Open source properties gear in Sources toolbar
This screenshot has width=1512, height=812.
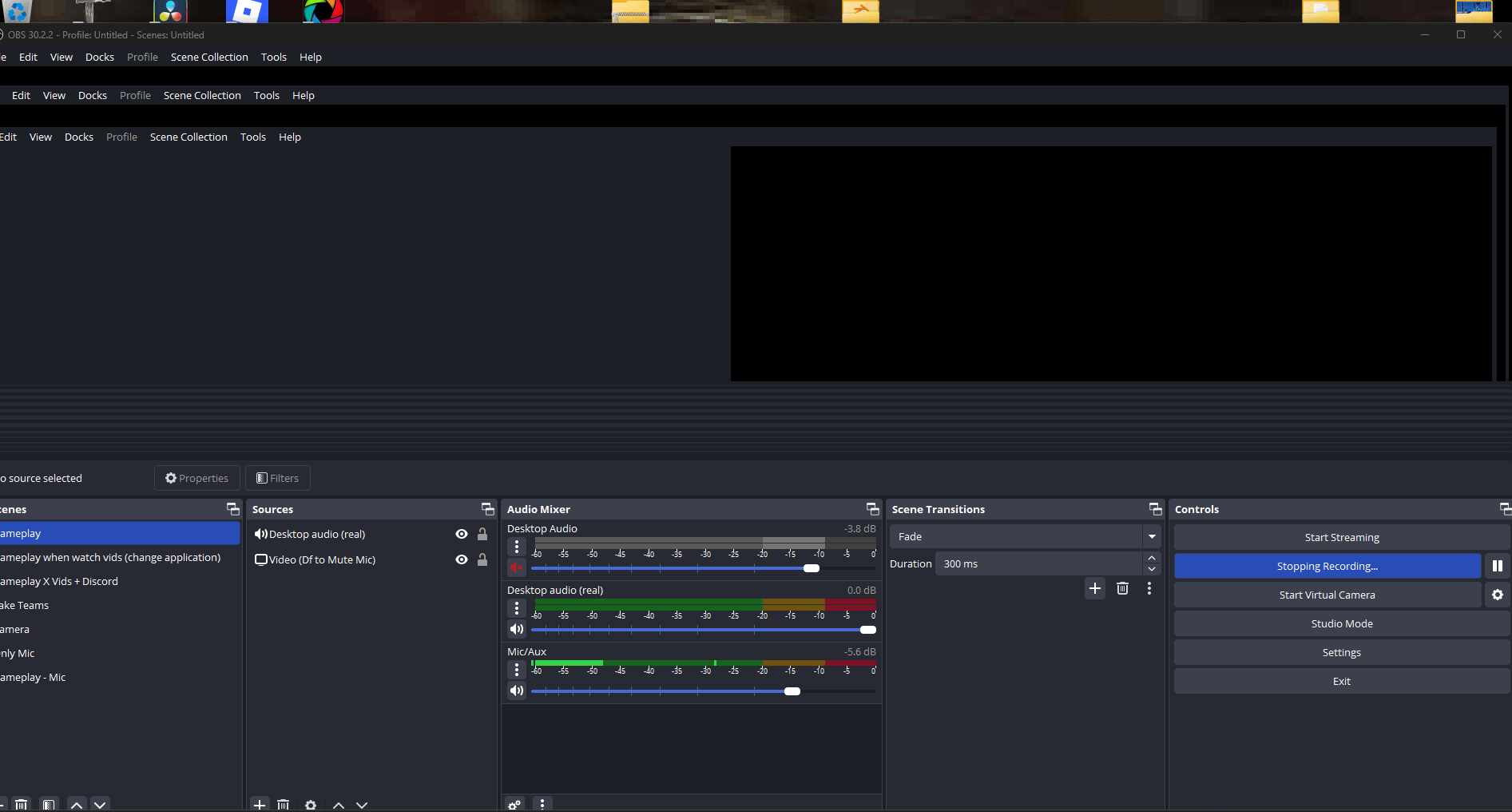pyautogui.click(x=311, y=805)
